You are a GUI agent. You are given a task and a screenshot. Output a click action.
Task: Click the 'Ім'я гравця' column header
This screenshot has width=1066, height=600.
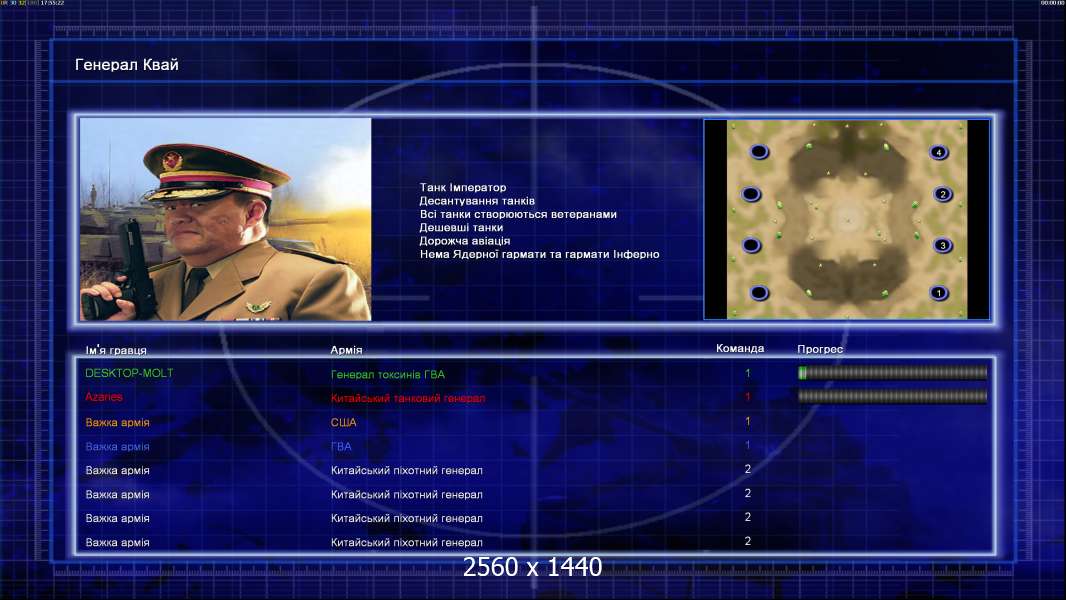click(116, 350)
